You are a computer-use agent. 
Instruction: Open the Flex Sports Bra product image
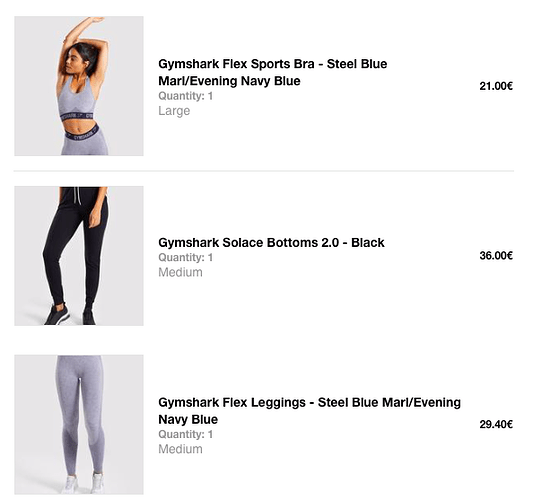[79, 86]
